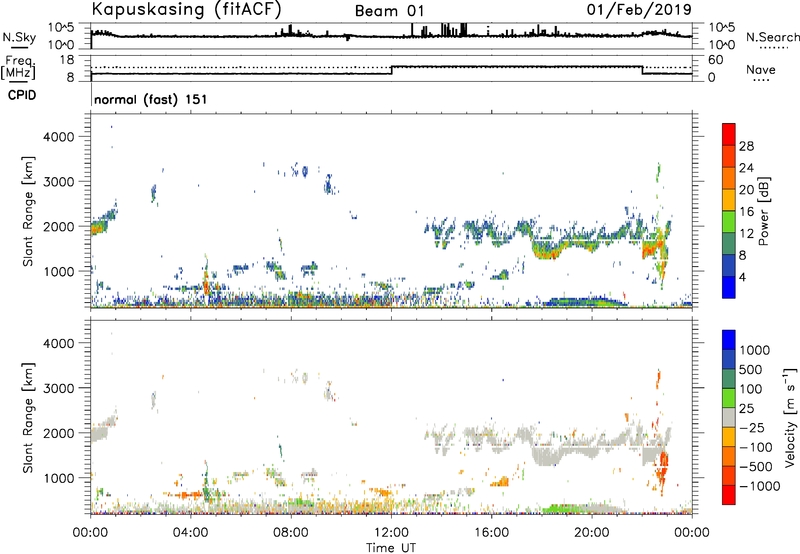Click the 4 value on Power color bar
Image resolution: width=800 pixels, height=554 pixels.
click(x=743, y=278)
